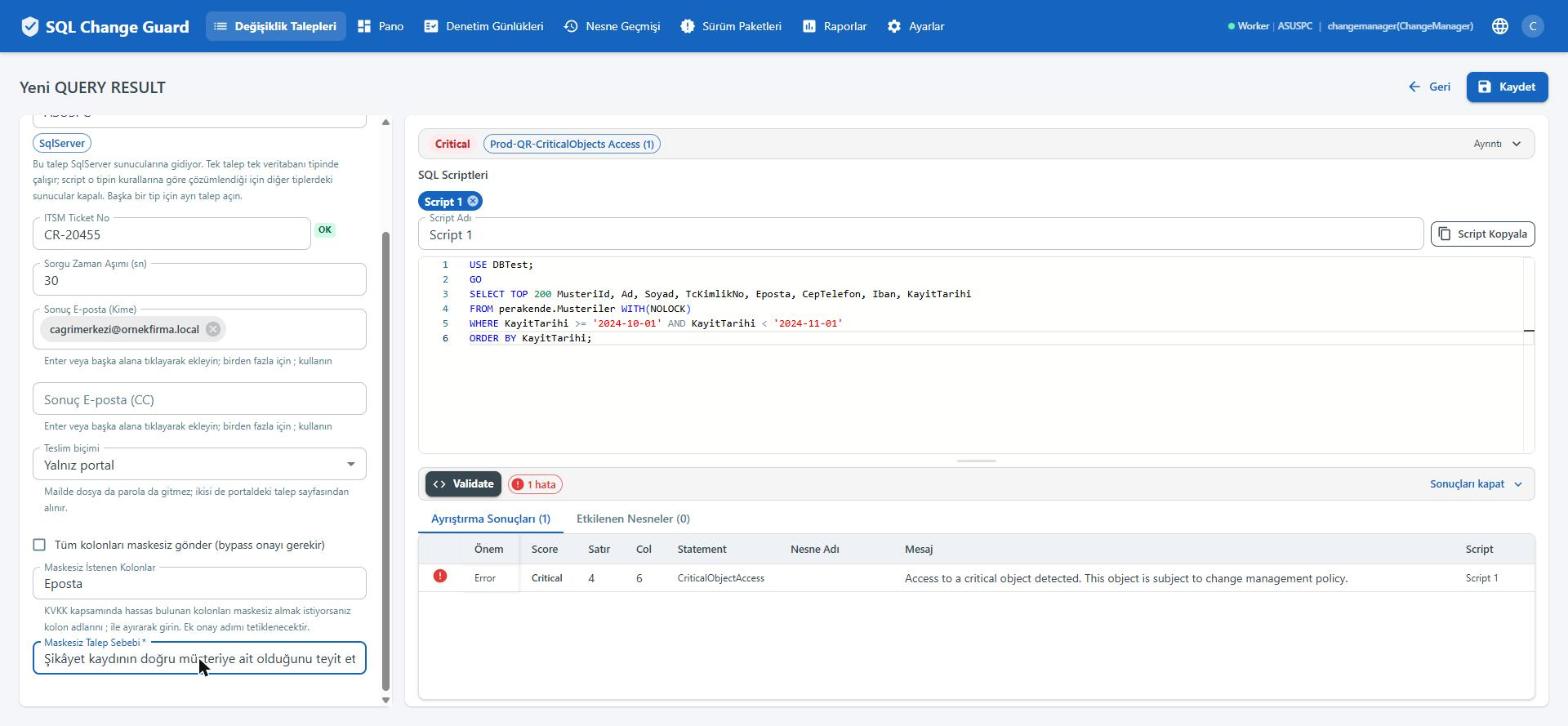1568x726 pixels.
Task: Open Değişiklik Talepleri menu
Action: pos(276,26)
